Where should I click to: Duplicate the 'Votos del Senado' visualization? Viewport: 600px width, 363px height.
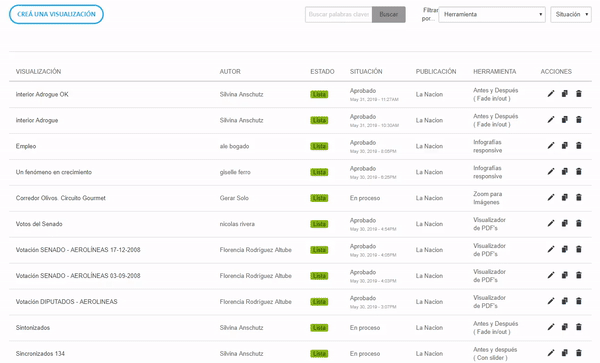coord(564,223)
